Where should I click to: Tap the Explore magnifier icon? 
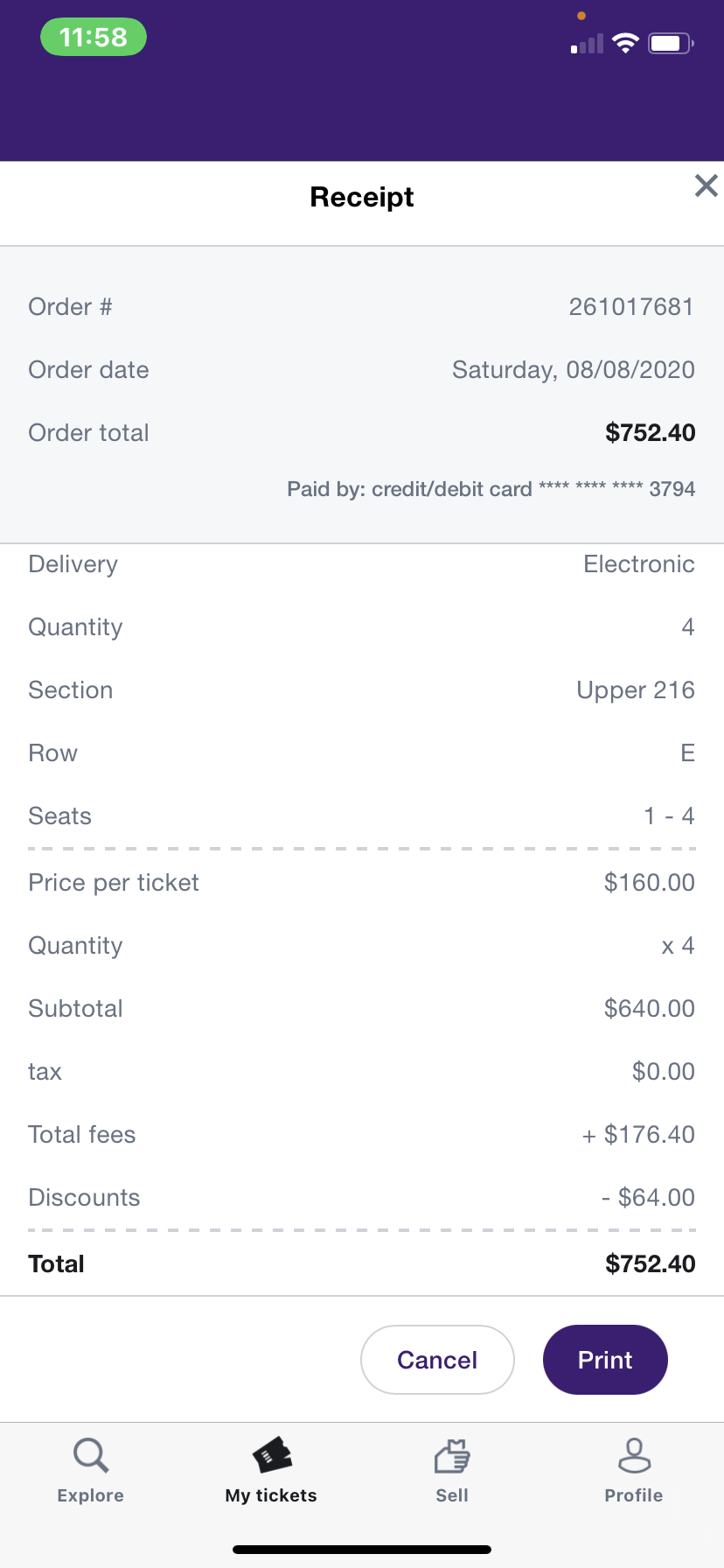click(x=91, y=1456)
